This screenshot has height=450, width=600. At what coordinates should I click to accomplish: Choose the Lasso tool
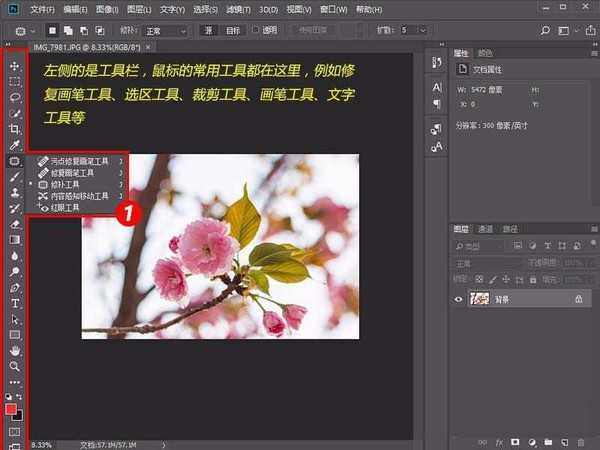(14, 97)
